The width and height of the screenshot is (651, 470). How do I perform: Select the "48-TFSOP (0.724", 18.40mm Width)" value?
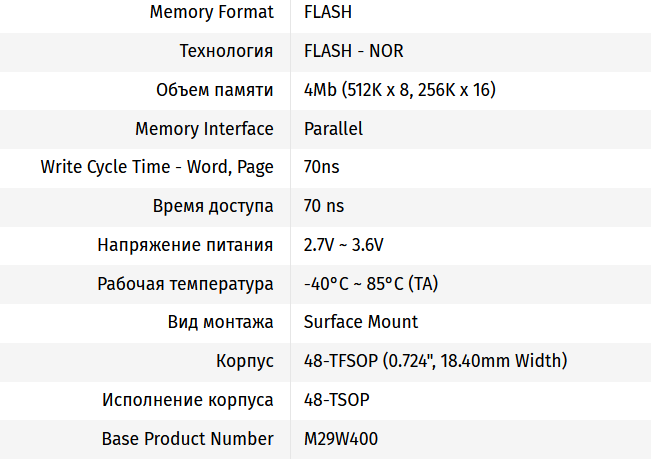click(435, 361)
